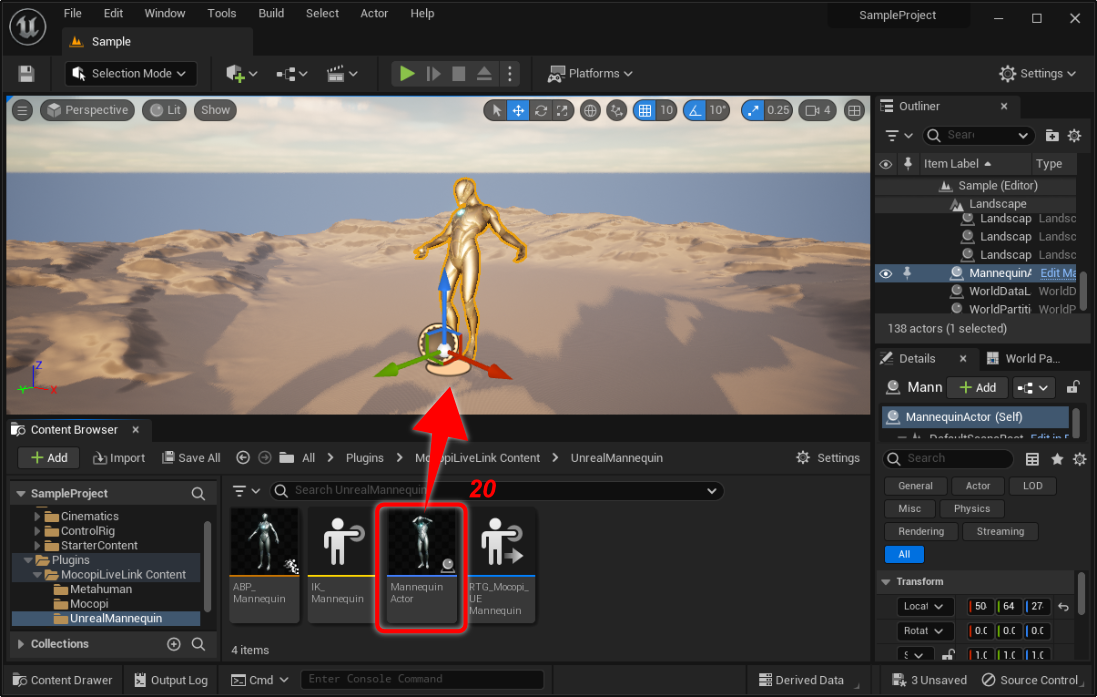
Task: Select the rotate tool in viewport toolbar
Action: click(x=541, y=110)
